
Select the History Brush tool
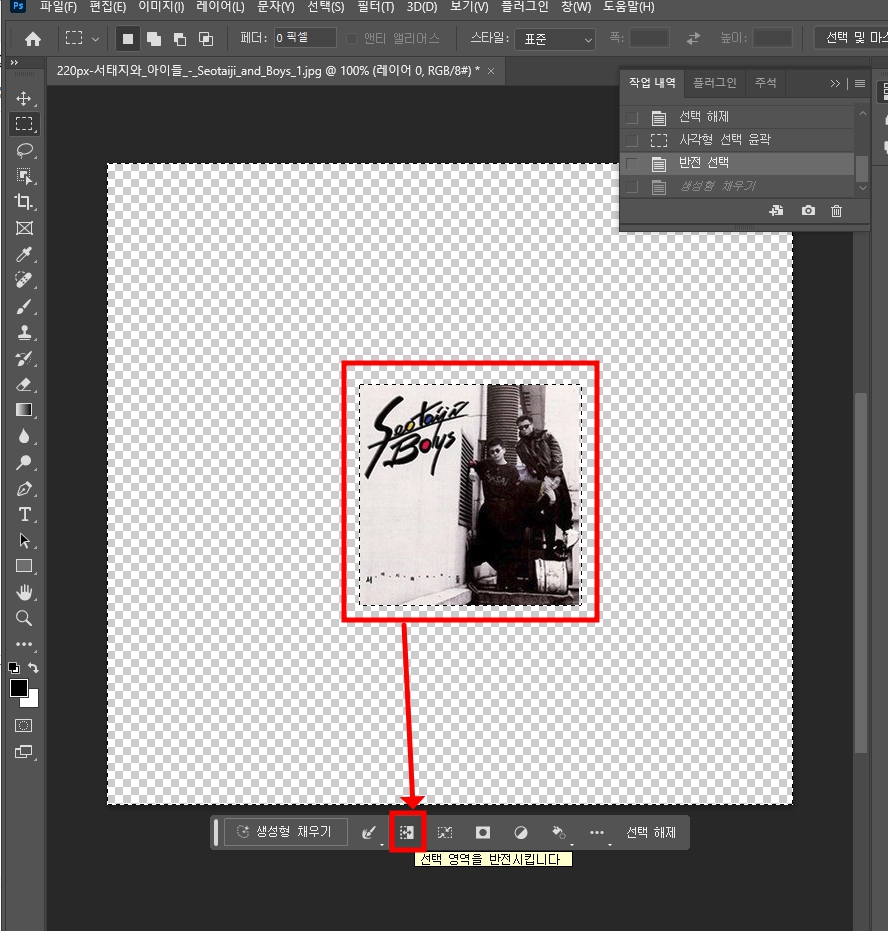point(24,358)
